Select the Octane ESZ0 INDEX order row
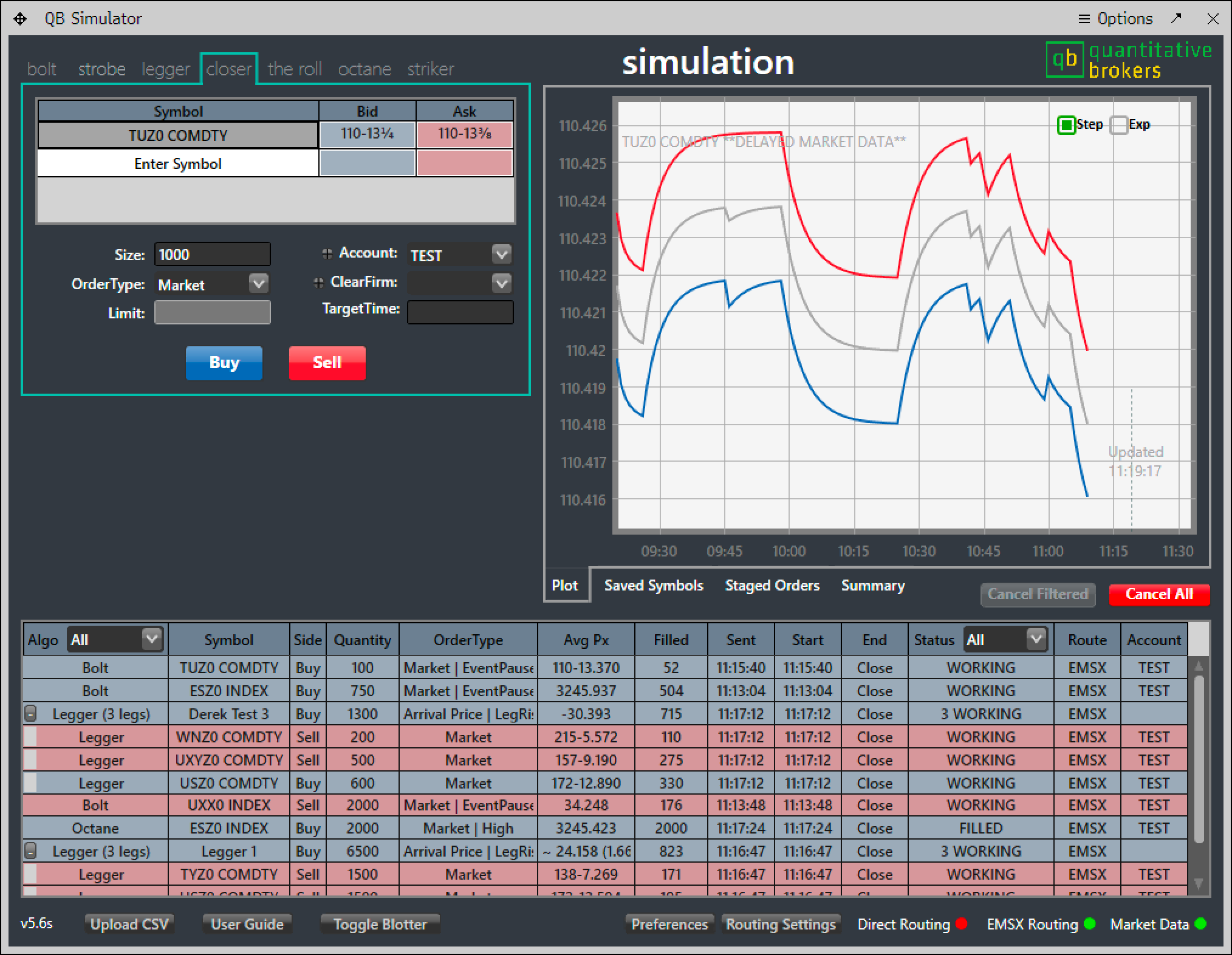 tap(605, 828)
